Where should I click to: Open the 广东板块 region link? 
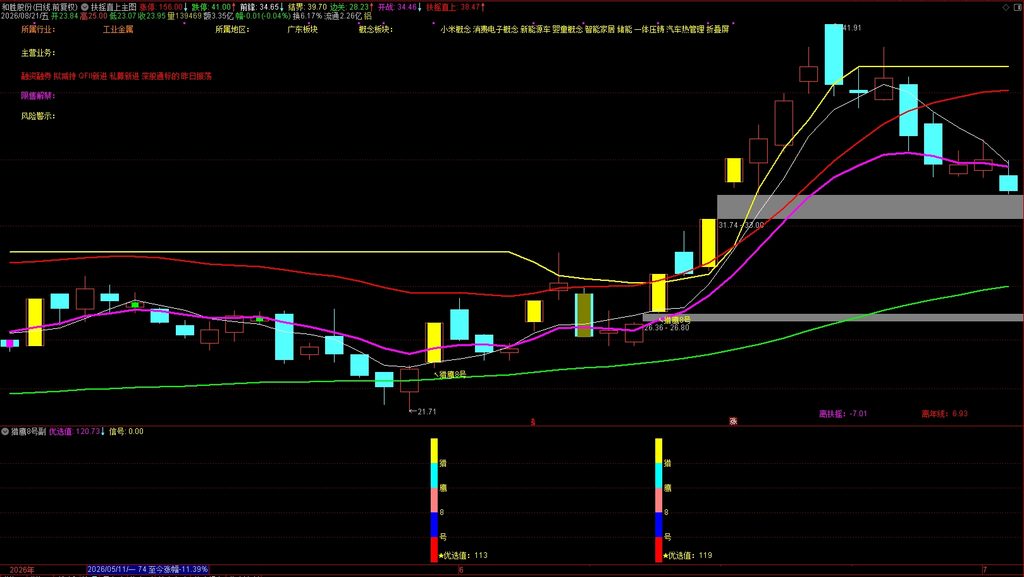click(303, 29)
